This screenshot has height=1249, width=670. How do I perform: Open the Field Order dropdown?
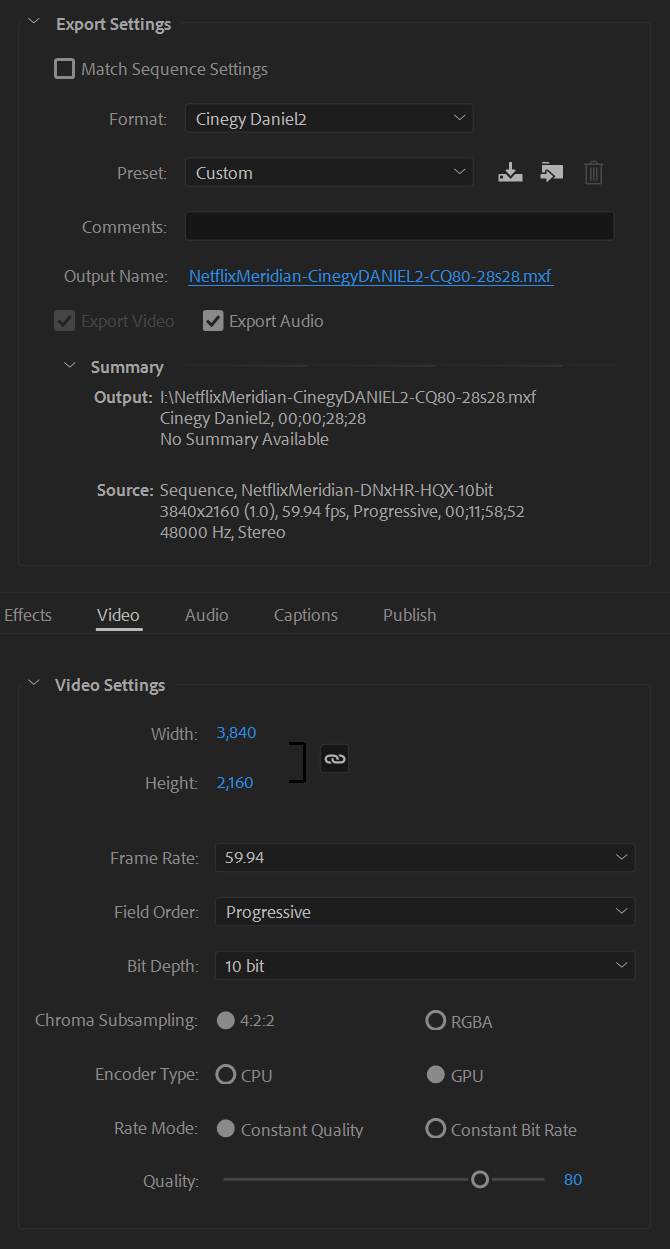[x=425, y=912]
